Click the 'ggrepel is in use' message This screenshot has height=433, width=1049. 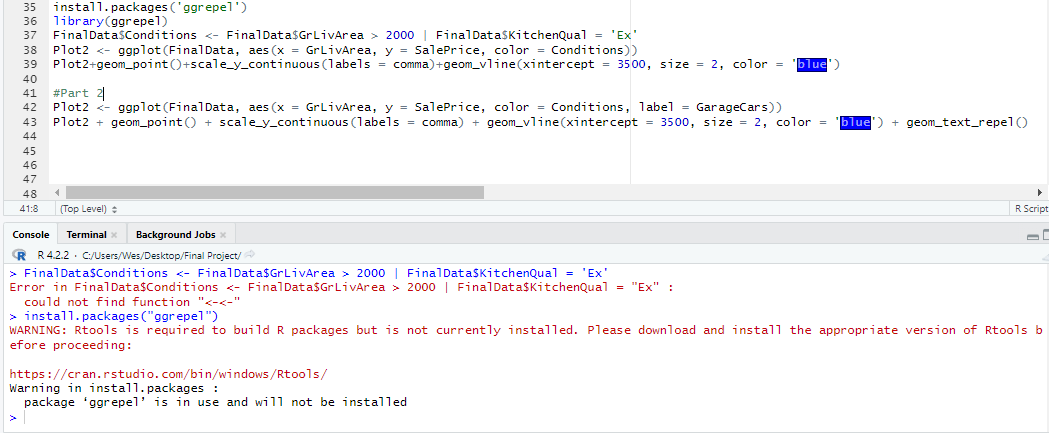tap(215, 403)
